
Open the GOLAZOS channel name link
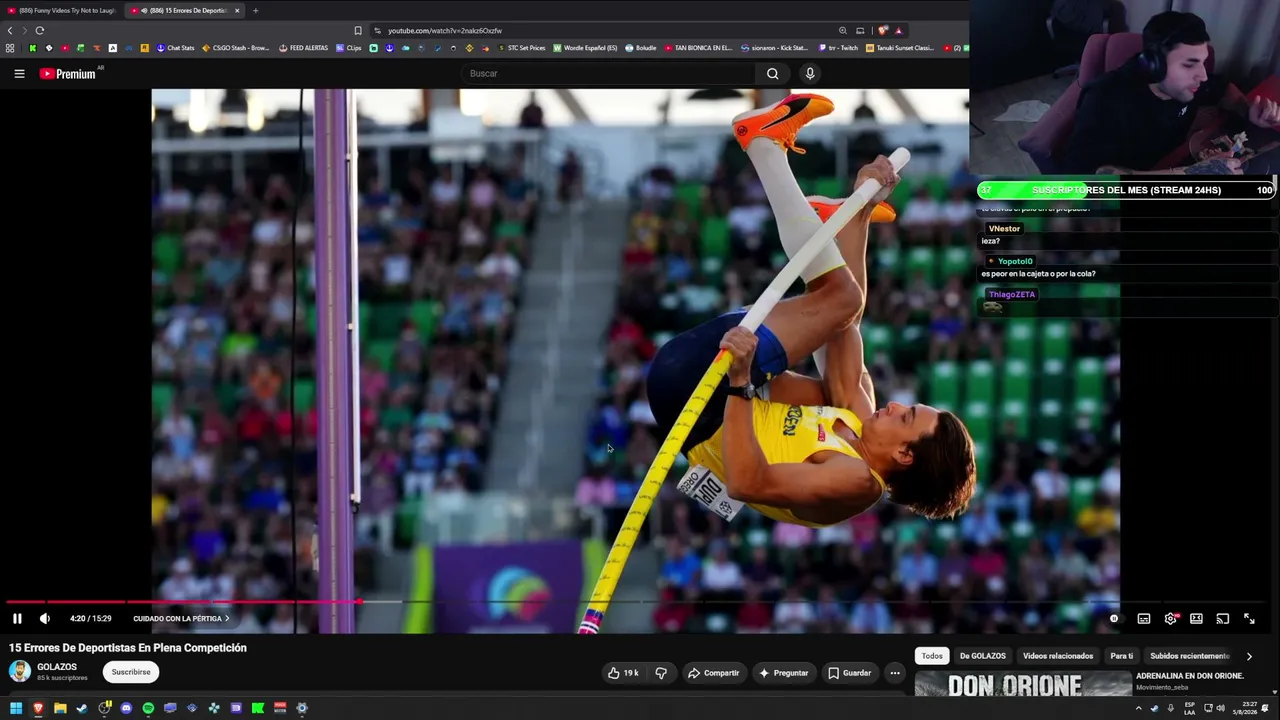pos(57,667)
